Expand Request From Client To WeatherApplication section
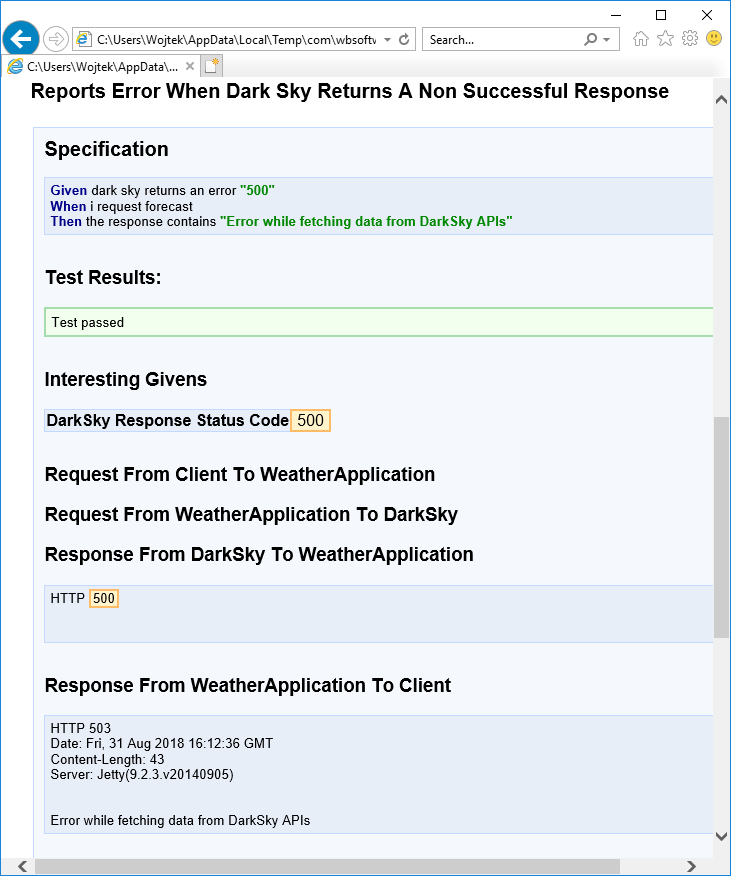The height and width of the screenshot is (876, 731). pos(240,474)
